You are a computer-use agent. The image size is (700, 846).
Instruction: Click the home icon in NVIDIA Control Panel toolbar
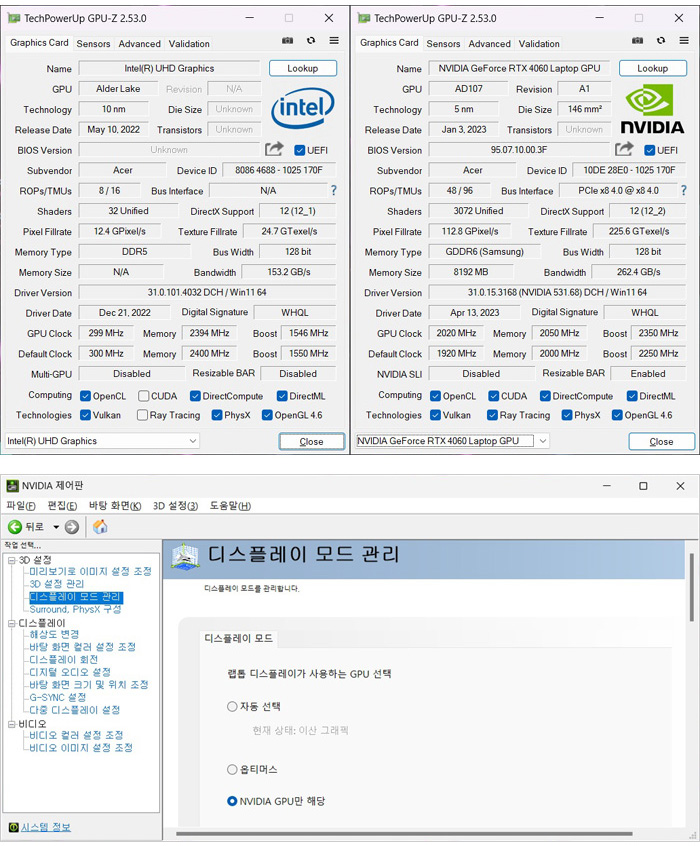coord(100,527)
